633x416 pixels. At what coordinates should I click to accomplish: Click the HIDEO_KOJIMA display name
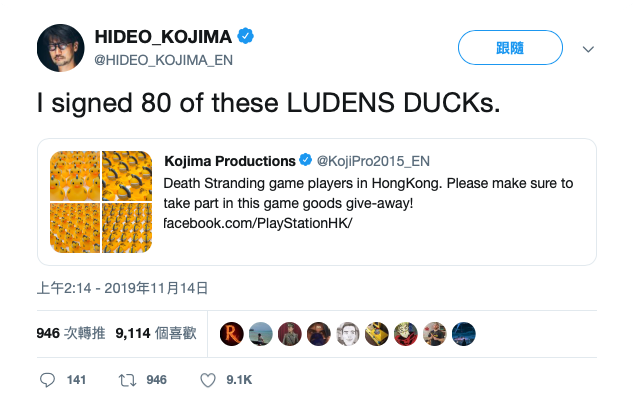click(x=163, y=37)
